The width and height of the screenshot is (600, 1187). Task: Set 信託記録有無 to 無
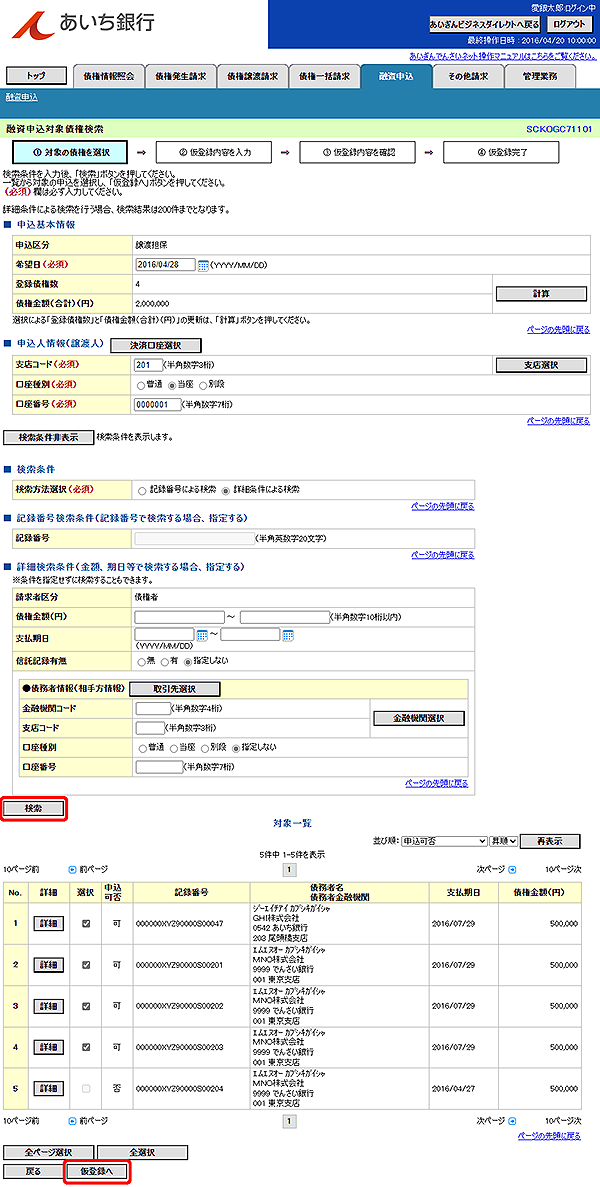(x=141, y=661)
